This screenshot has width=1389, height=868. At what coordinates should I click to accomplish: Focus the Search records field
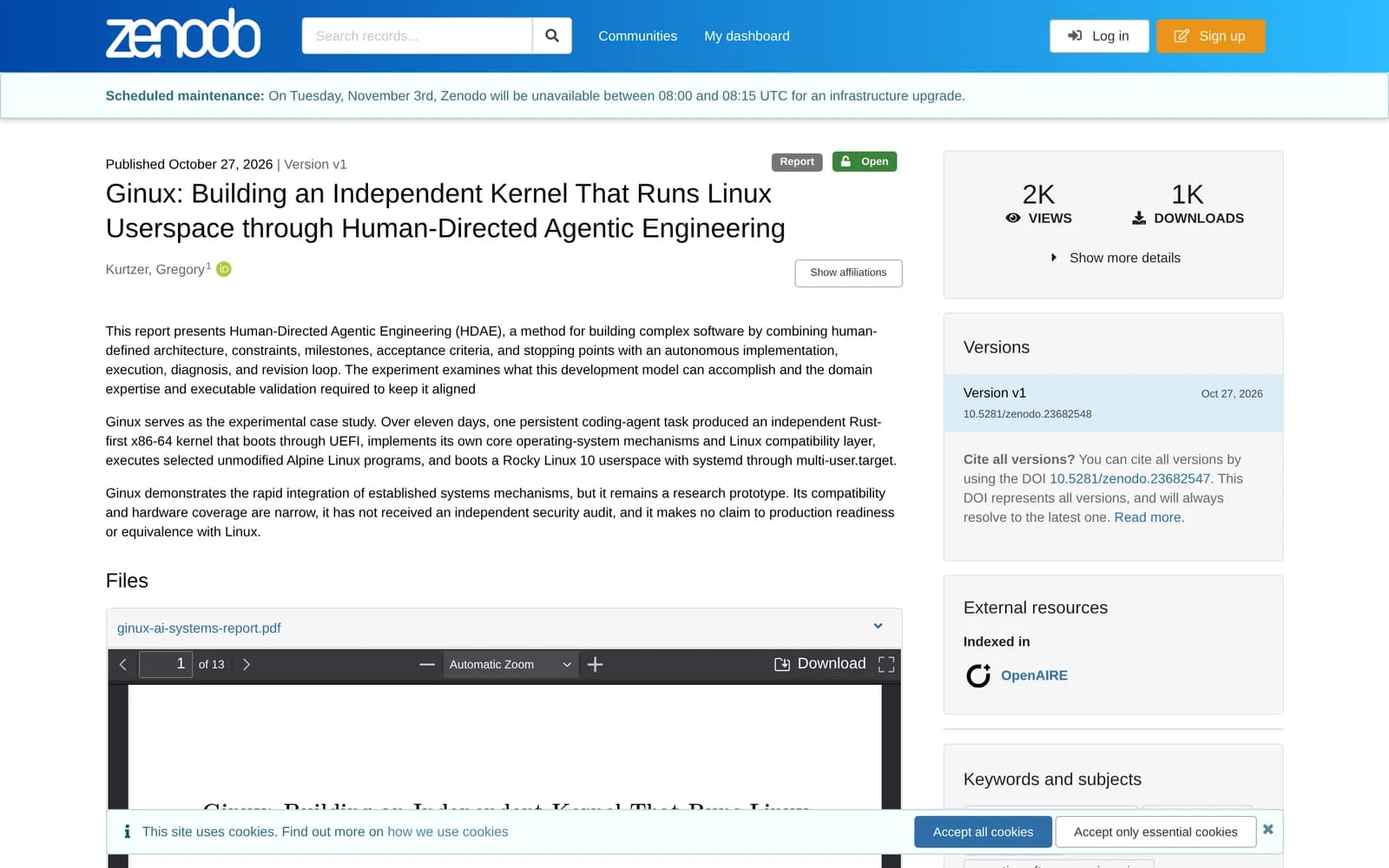(417, 36)
